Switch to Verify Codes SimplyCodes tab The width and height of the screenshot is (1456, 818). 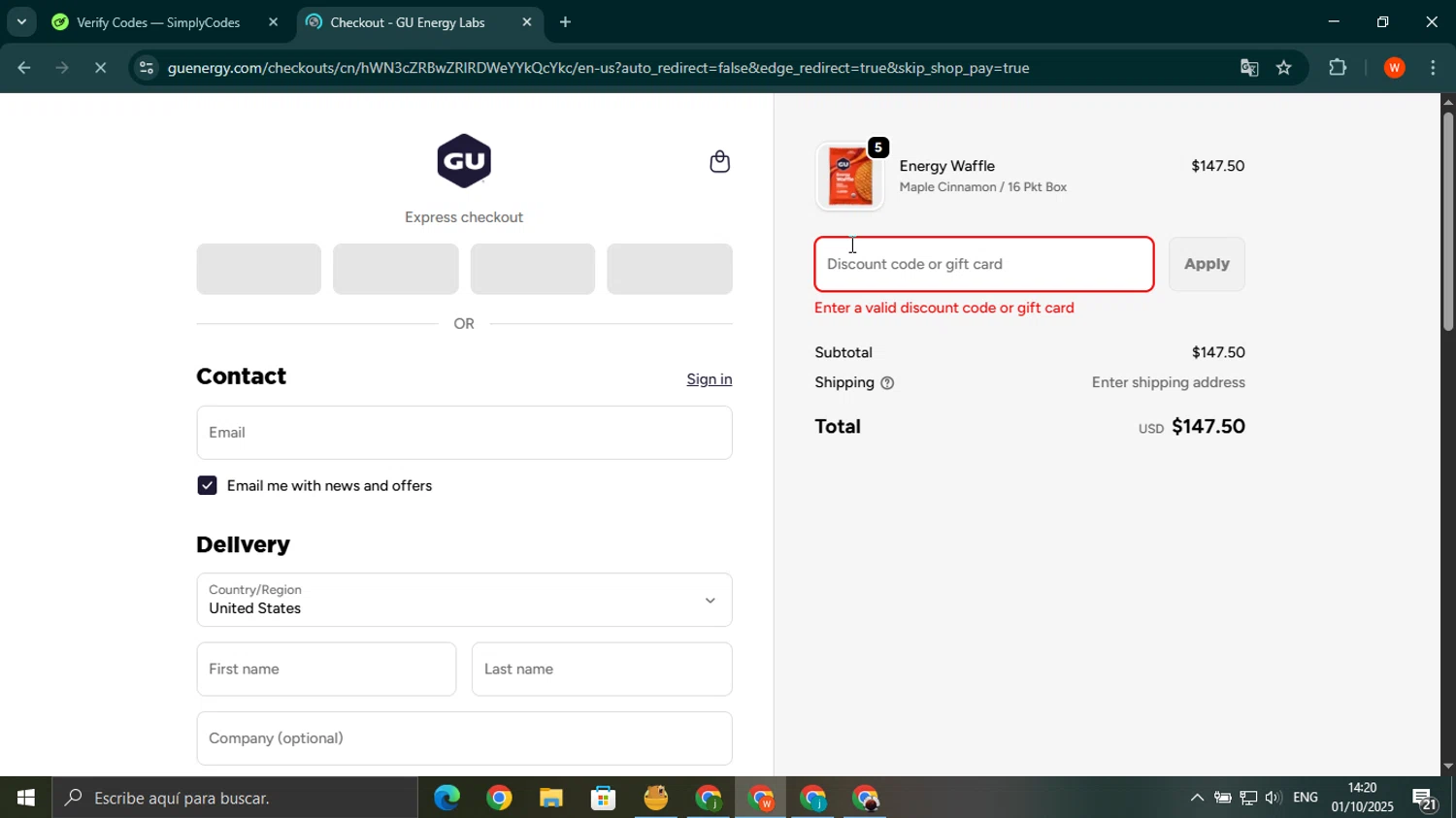(156, 22)
